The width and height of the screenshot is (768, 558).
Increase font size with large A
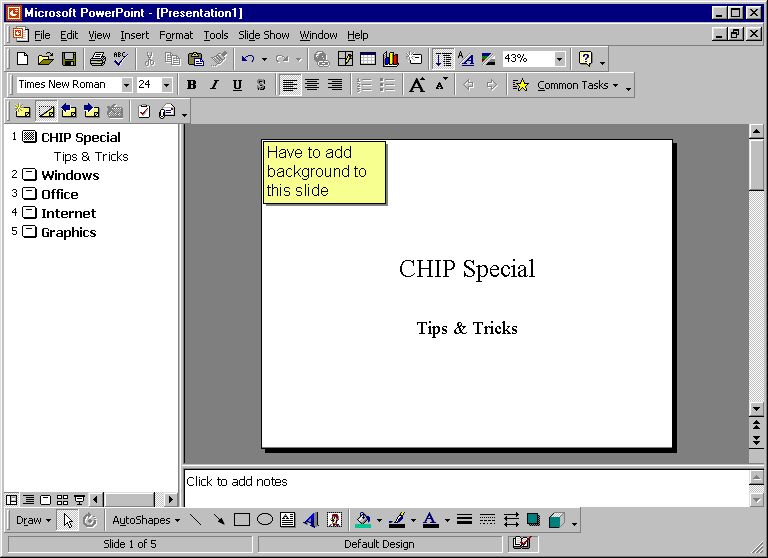click(x=417, y=85)
